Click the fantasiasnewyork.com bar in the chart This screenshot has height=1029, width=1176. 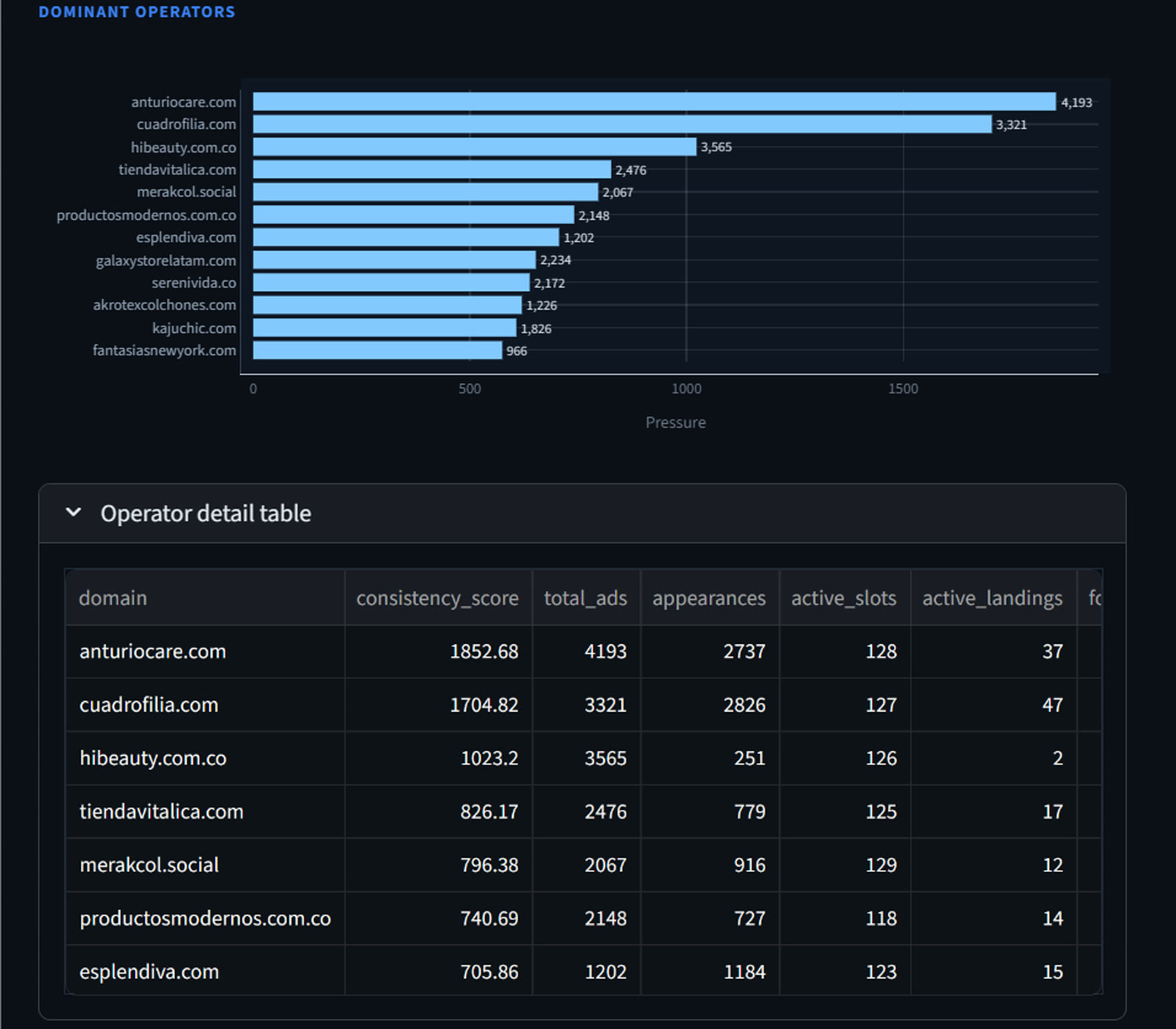tap(377, 351)
